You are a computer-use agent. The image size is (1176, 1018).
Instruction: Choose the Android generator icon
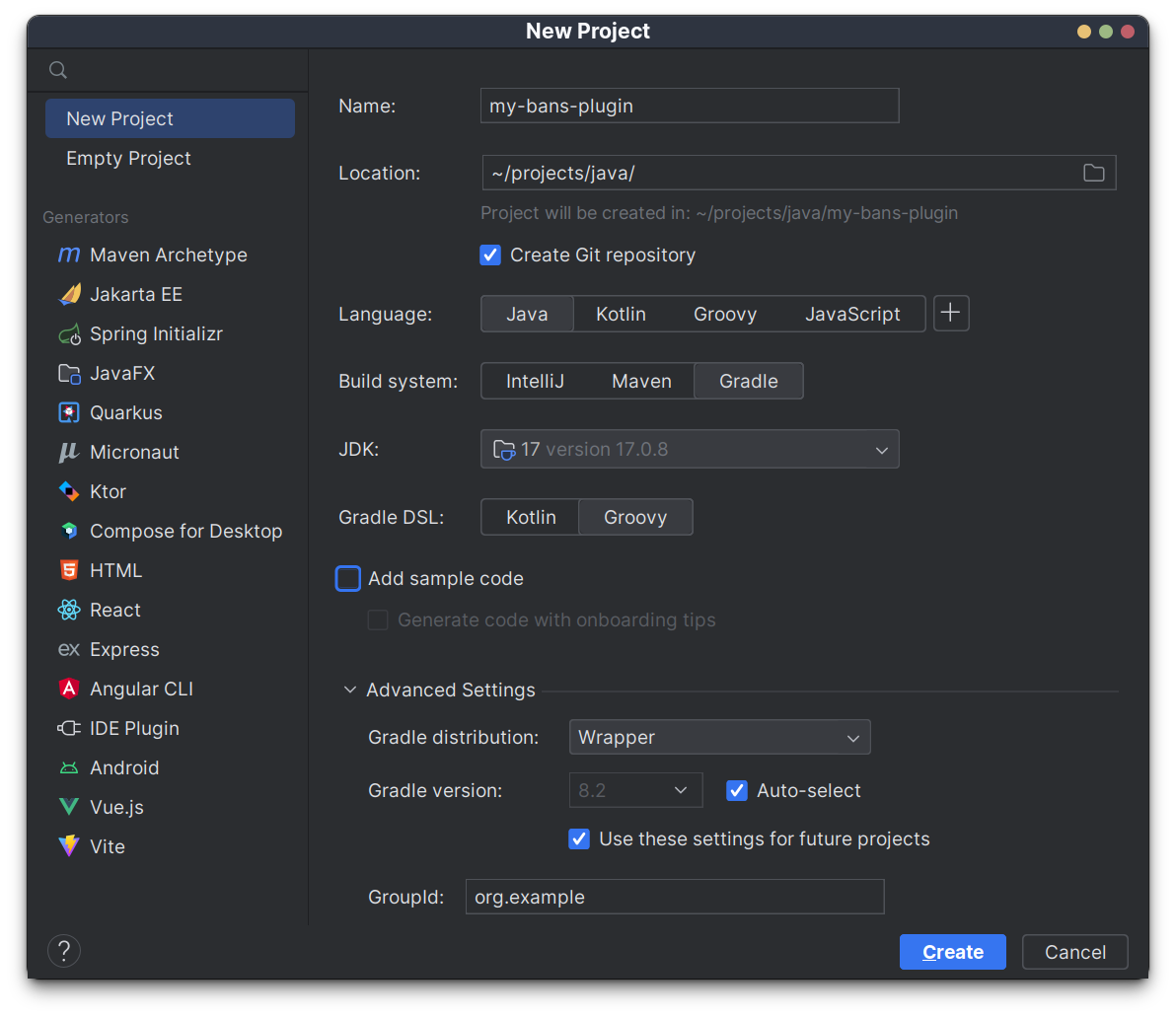pyautogui.click(x=69, y=767)
